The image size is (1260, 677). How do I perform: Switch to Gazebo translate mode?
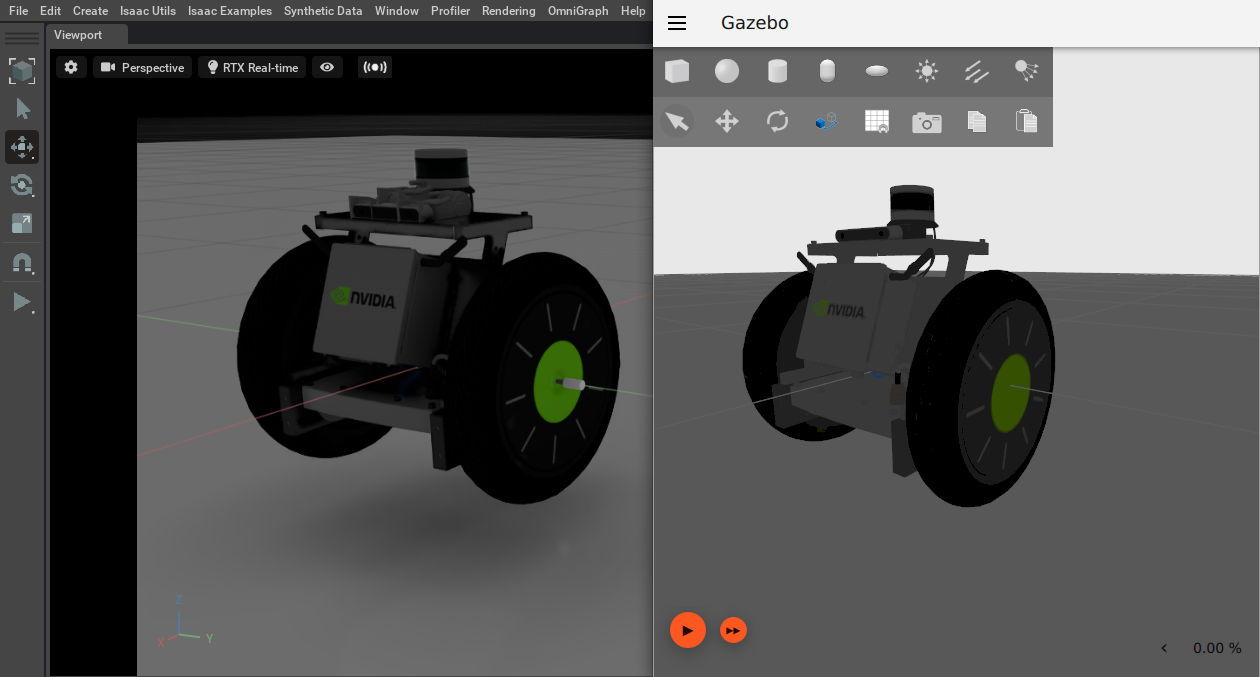727,121
